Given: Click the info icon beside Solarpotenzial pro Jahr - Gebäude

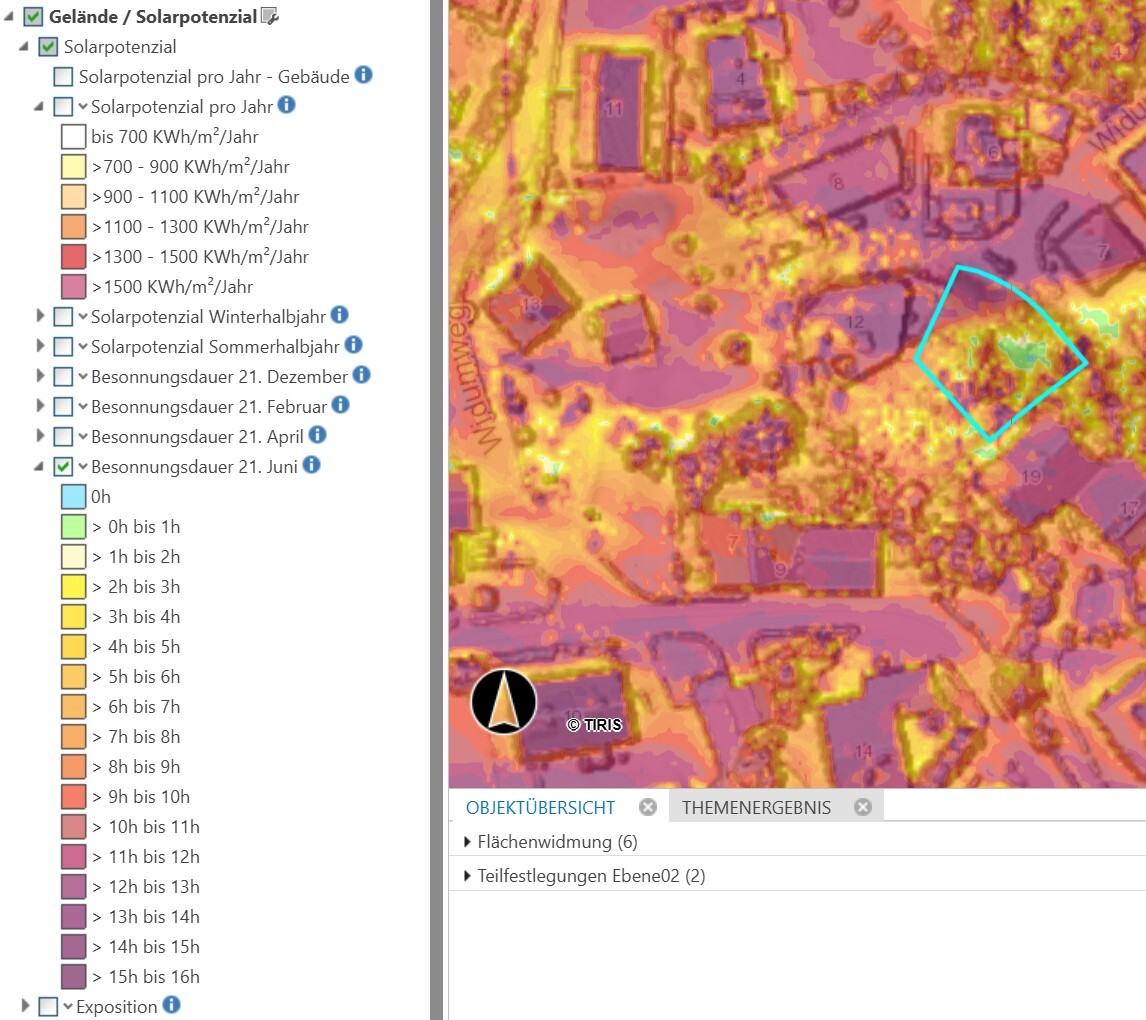Looking at the screenshot, I should point(363,75).
